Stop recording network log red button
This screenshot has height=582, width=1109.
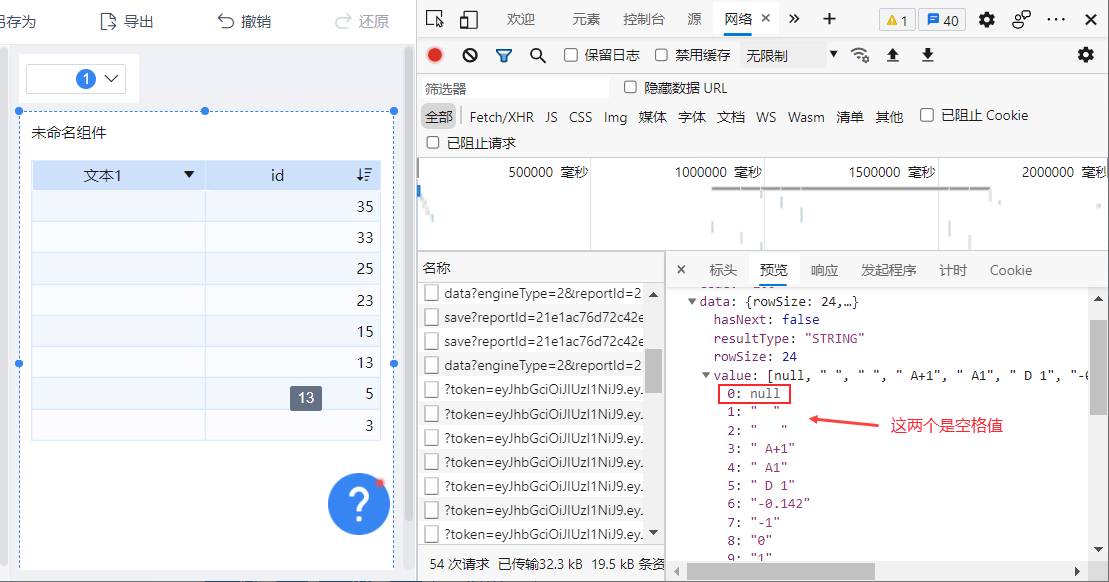pyautogui.click(x=435, y=54)
